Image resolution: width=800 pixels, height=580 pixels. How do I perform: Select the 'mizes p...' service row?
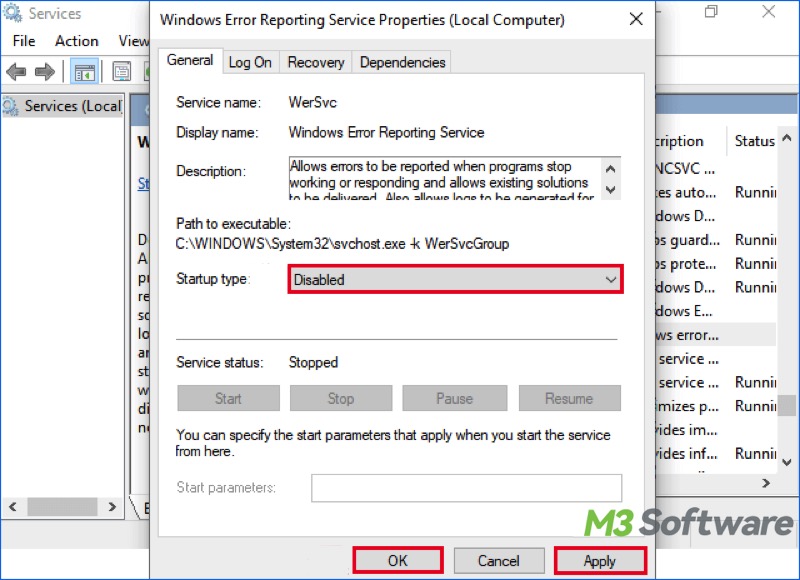click(x=715, y=406)
